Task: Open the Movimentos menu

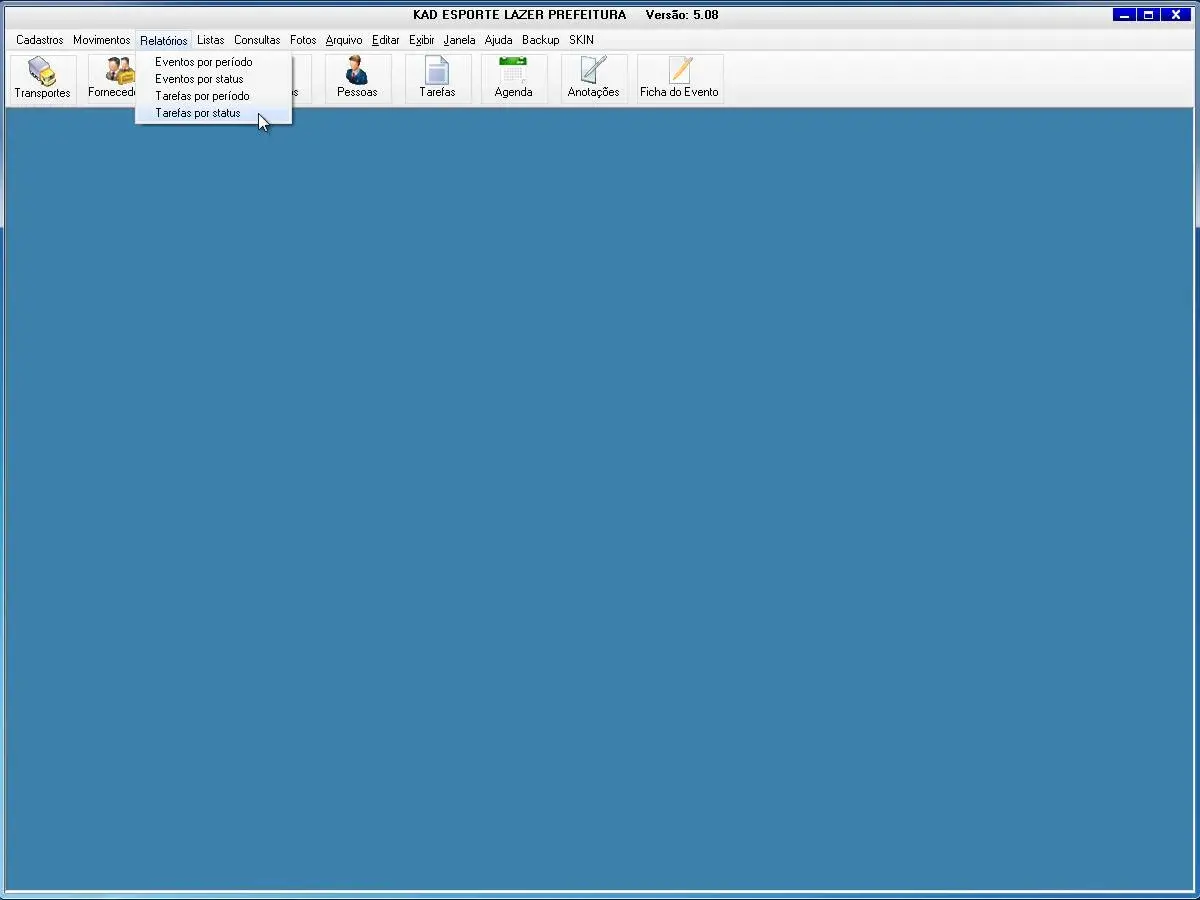Action: coord(101,40)
